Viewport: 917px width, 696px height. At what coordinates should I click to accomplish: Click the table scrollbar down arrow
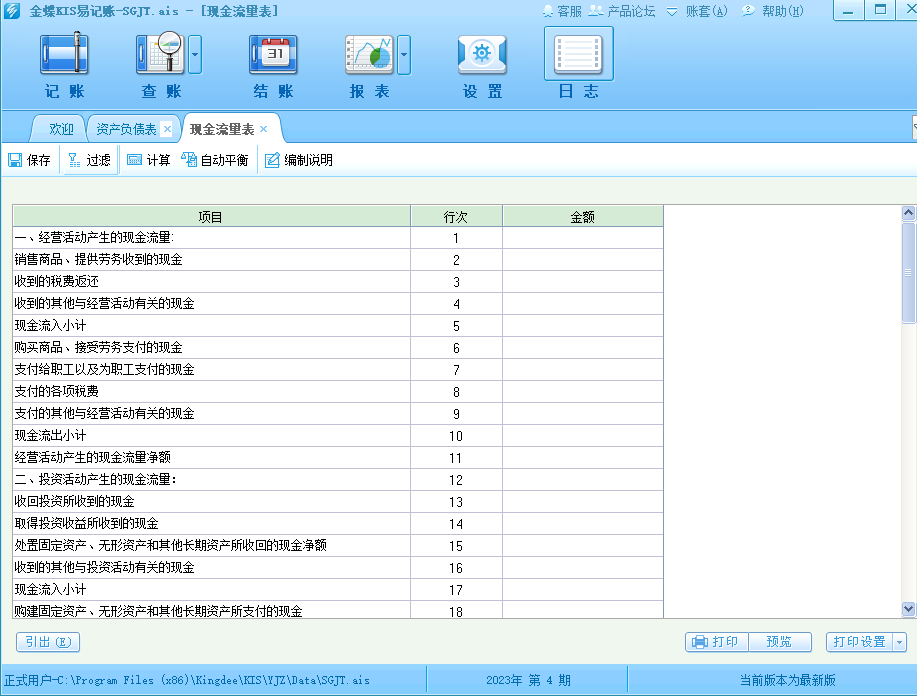click(908, 609)
